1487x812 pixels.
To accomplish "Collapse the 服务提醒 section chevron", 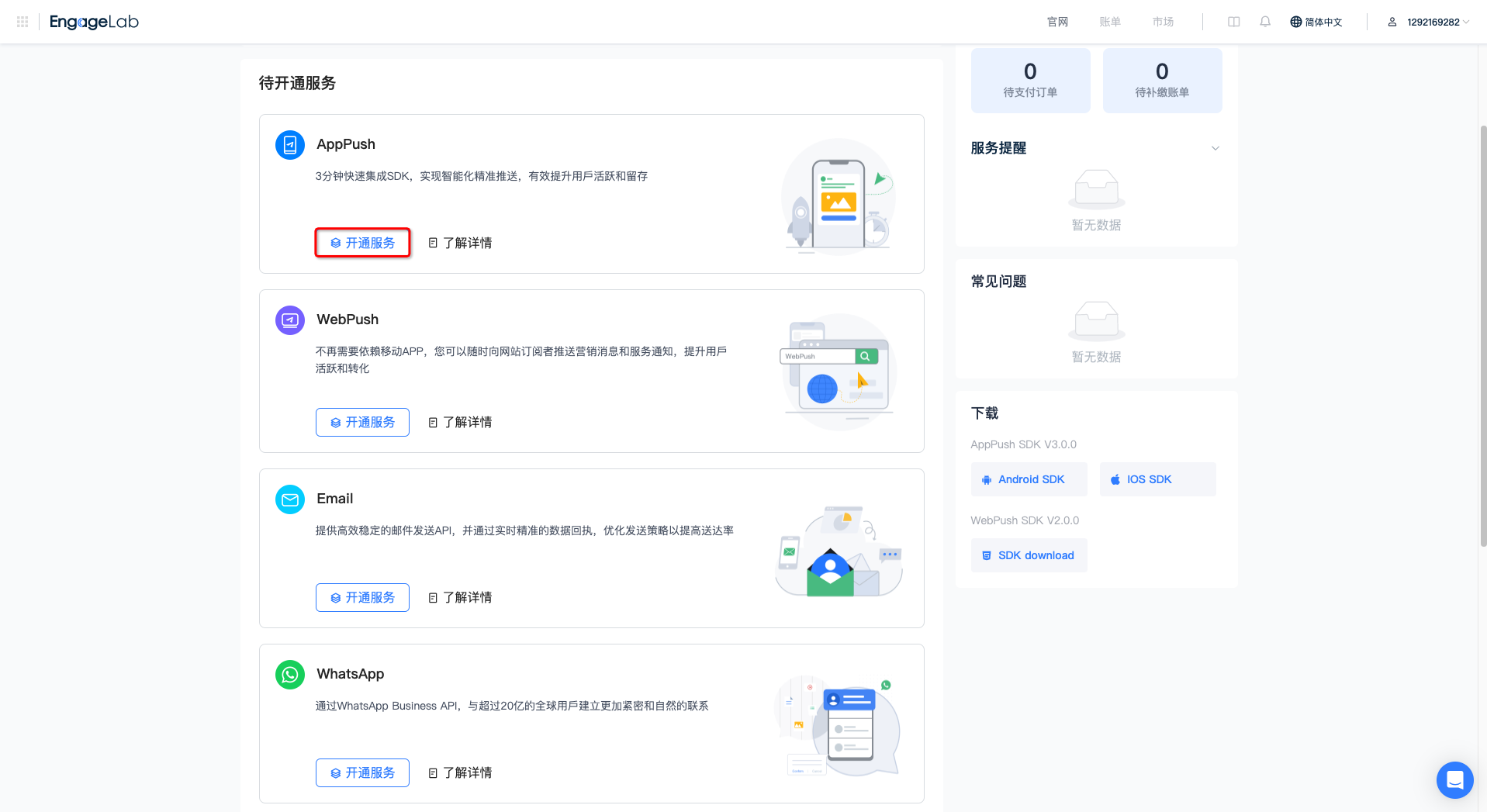I will [1216, 148].
